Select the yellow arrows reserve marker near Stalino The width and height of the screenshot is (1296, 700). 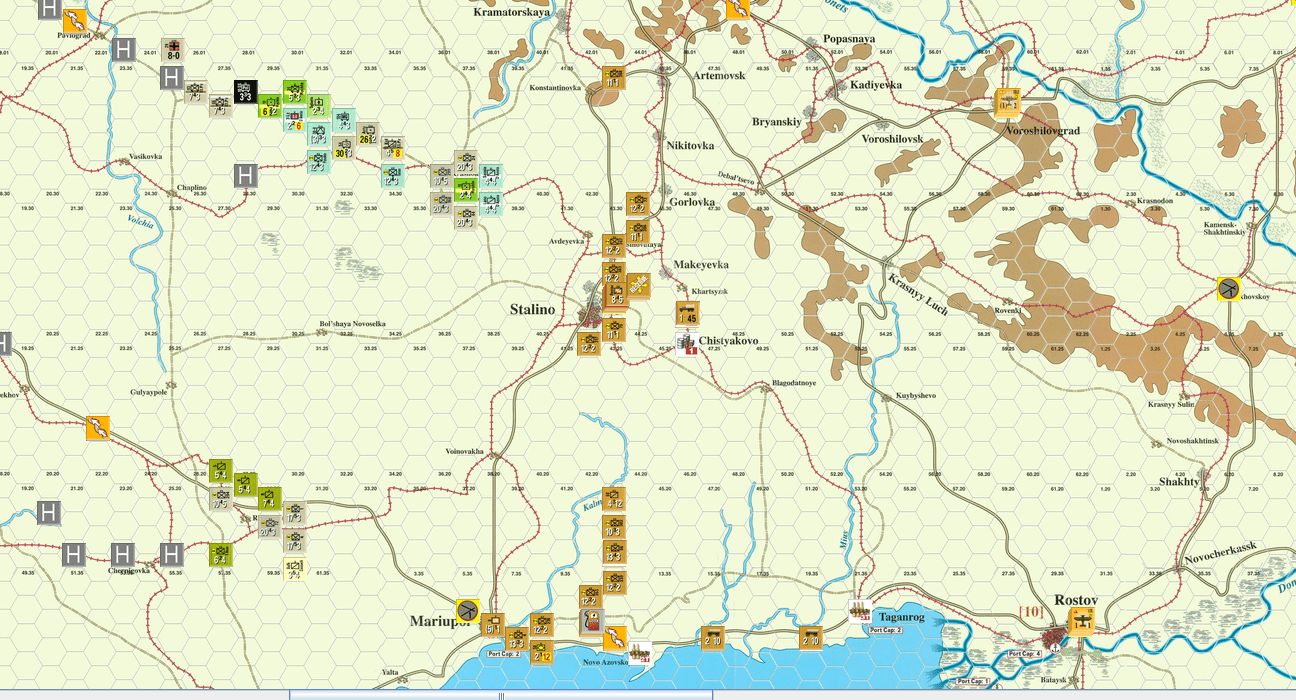[640, 285]
